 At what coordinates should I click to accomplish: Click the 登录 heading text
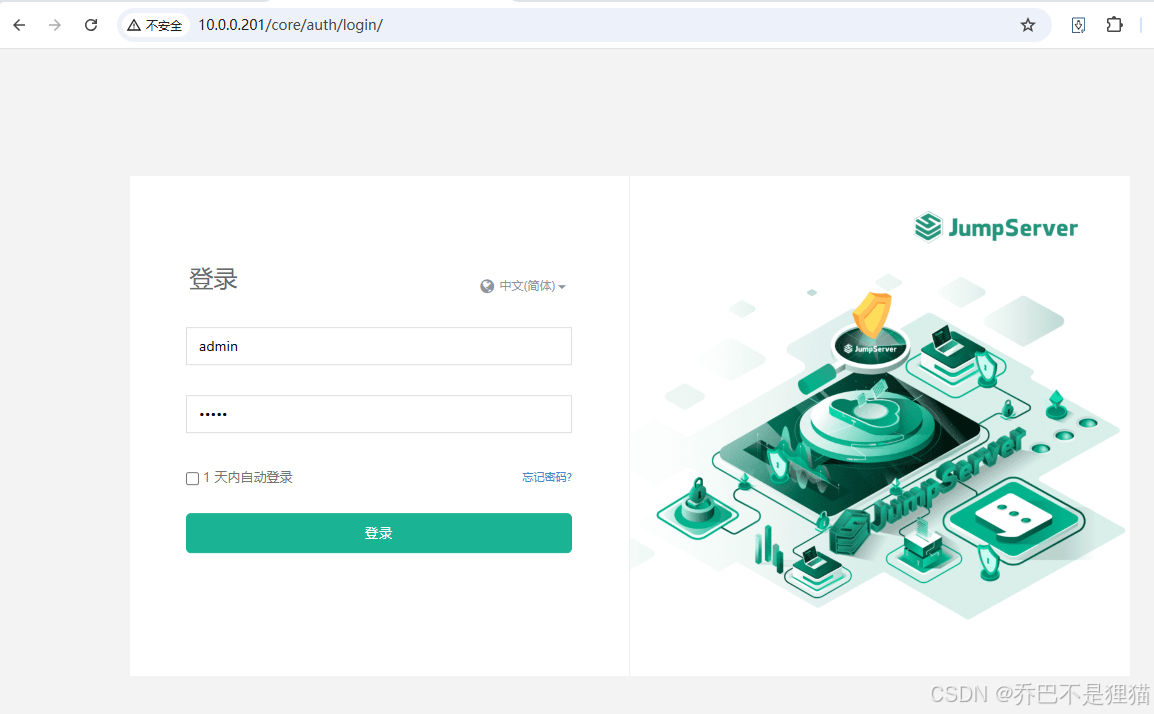[x=213, y=279]
